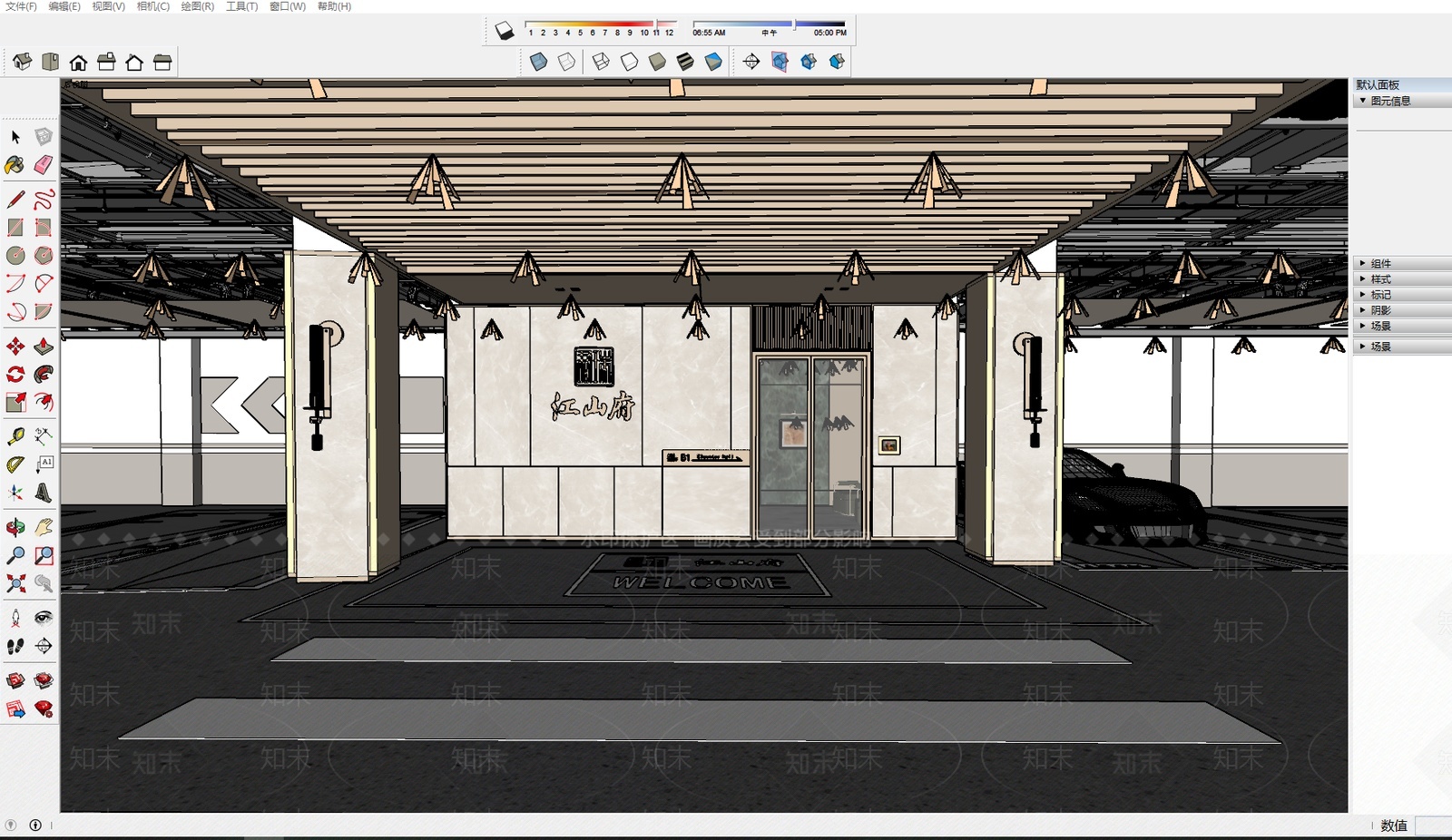Select the Tape Measure tool

point(15,436)
